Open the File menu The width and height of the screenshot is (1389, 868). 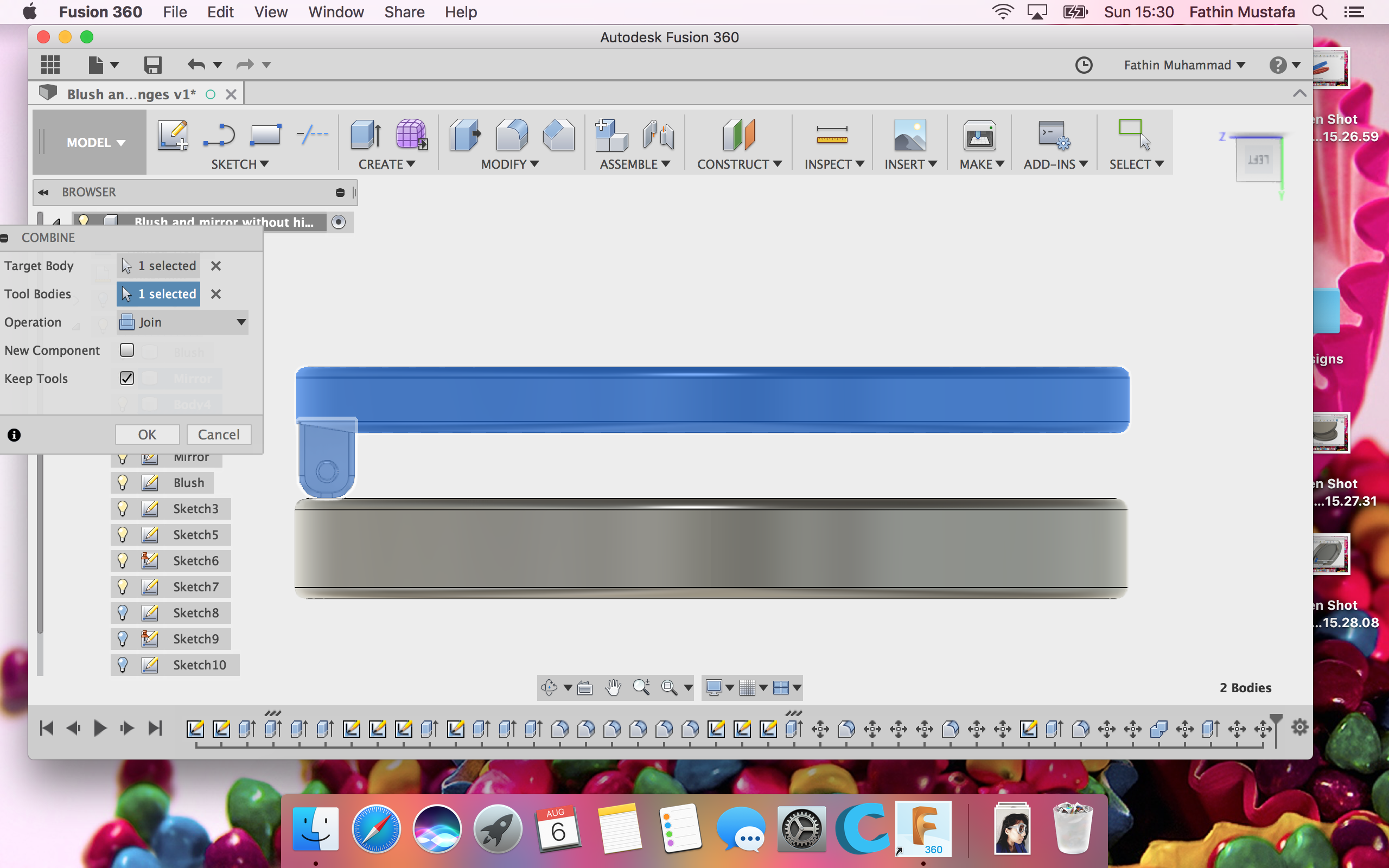point(175,12)
